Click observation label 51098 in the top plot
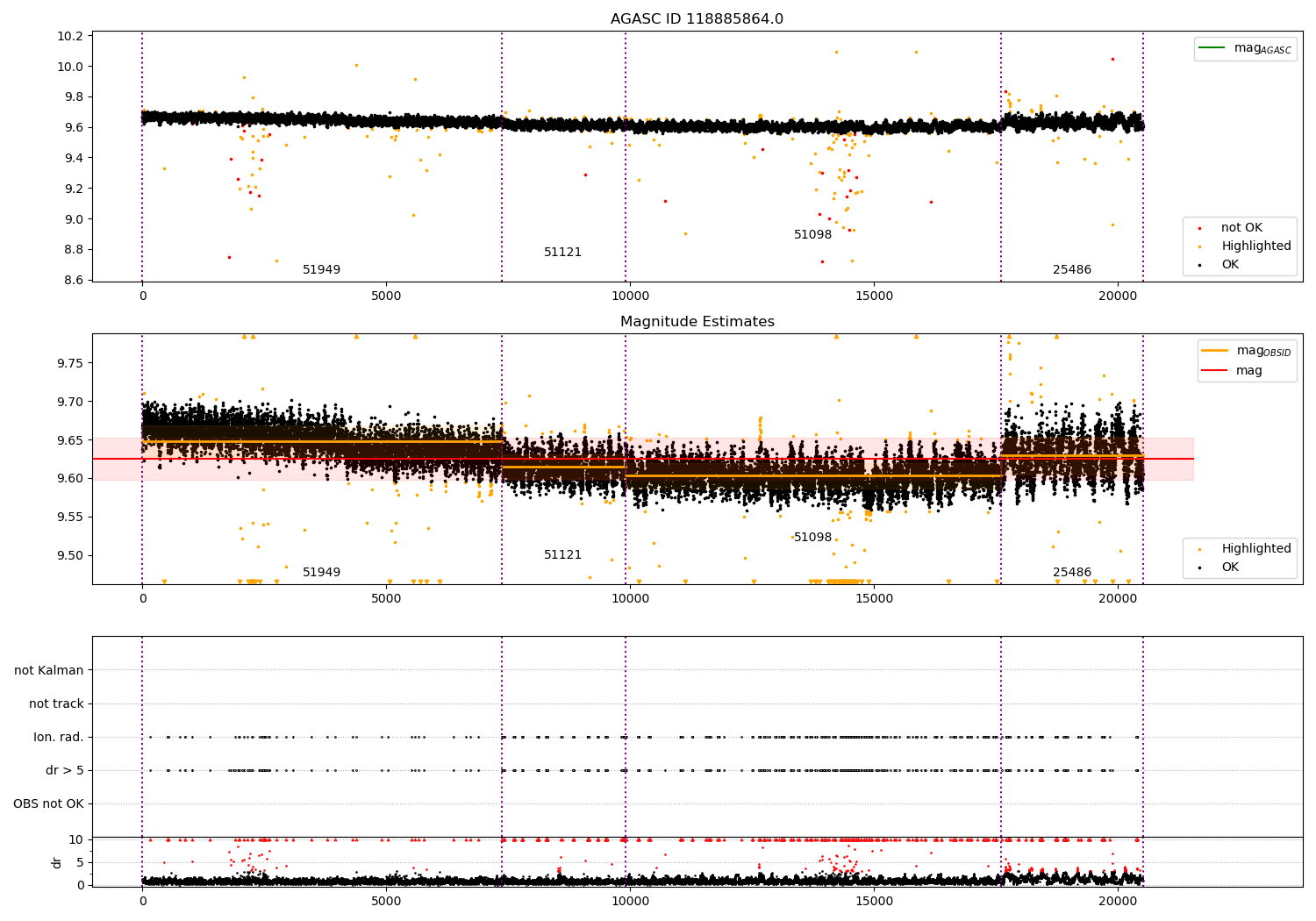This screenshot has height=921, width=1316. click(x=812, y=235)
